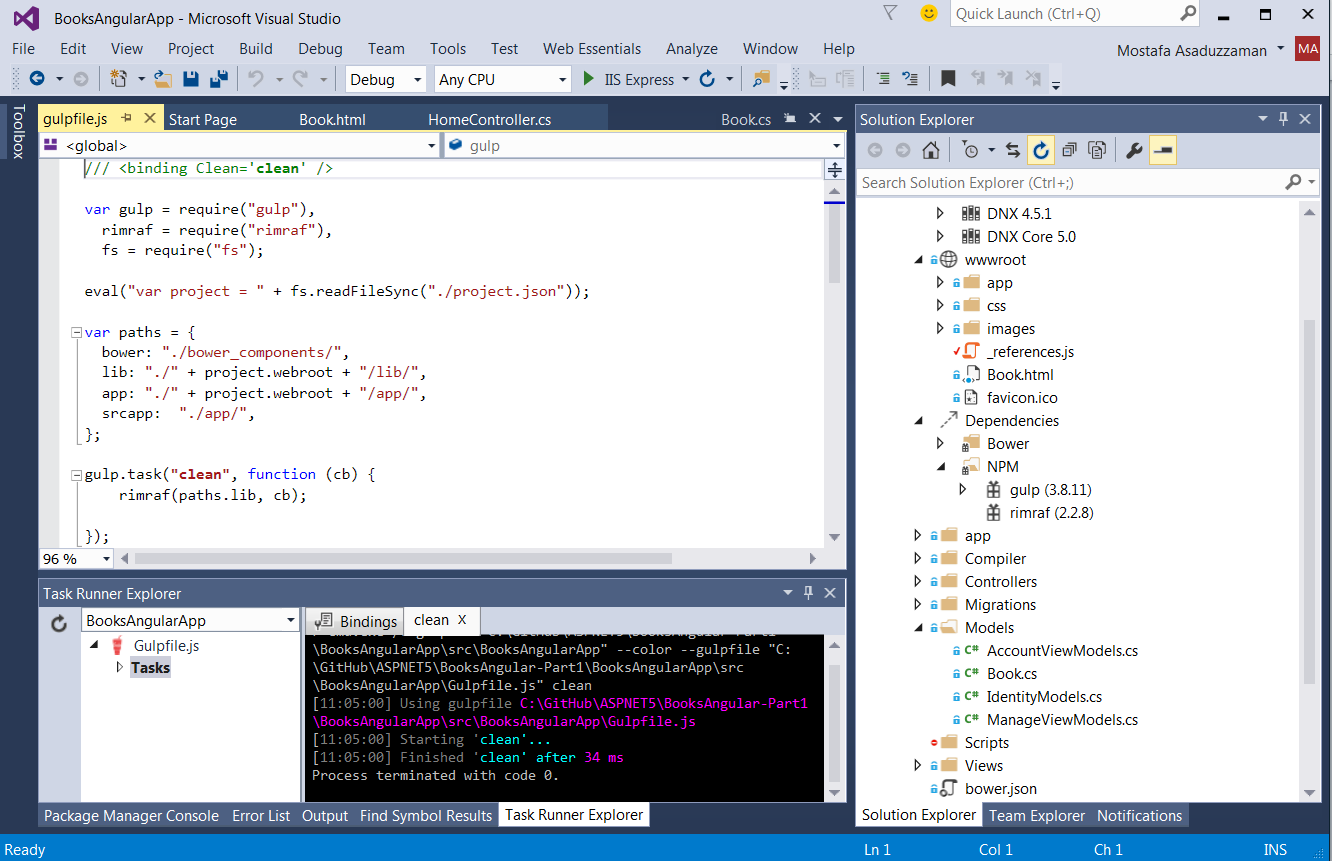1332x861 pixels.
Task: Collapse the wwwroot folder node
Action: point(918,259)
